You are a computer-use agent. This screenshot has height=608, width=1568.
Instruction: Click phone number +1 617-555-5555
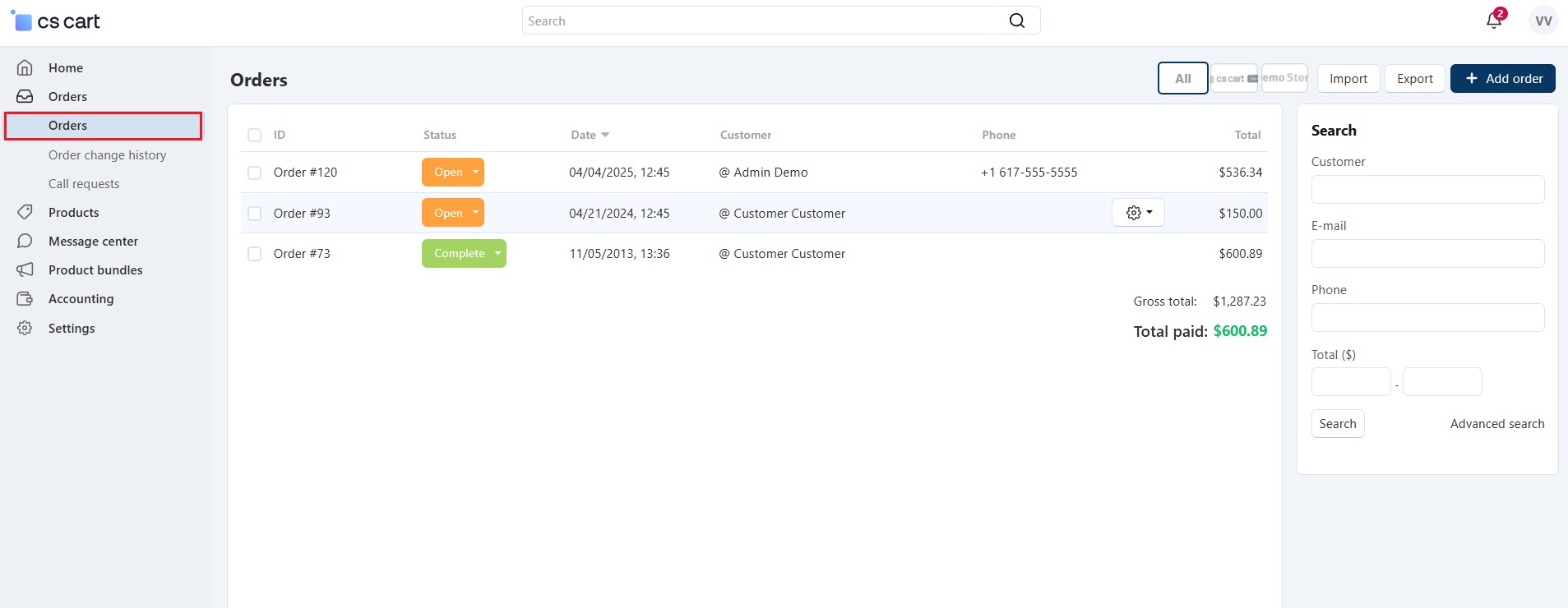tap(1029, 172)
